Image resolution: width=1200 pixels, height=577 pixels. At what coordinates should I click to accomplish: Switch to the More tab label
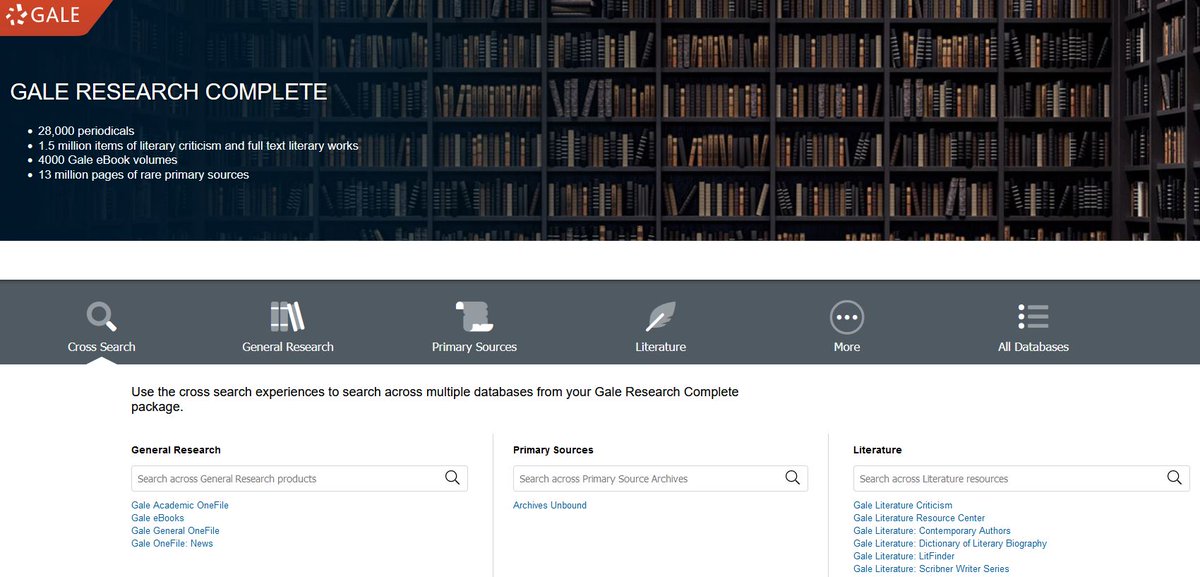pyautogui.click(x=847, y=347)
